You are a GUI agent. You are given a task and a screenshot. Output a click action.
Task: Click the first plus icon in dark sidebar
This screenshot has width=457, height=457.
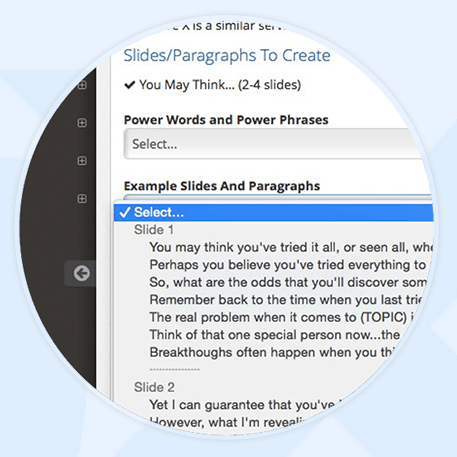click(x=82, y=85)
